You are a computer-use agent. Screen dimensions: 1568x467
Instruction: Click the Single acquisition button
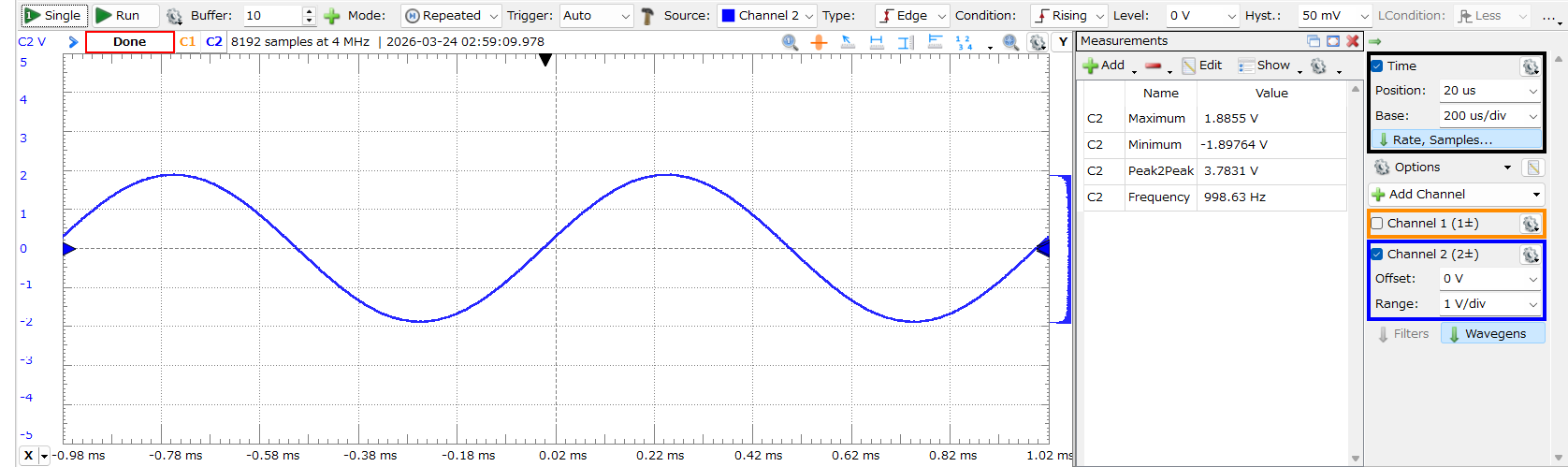click(x=54, y=15)
